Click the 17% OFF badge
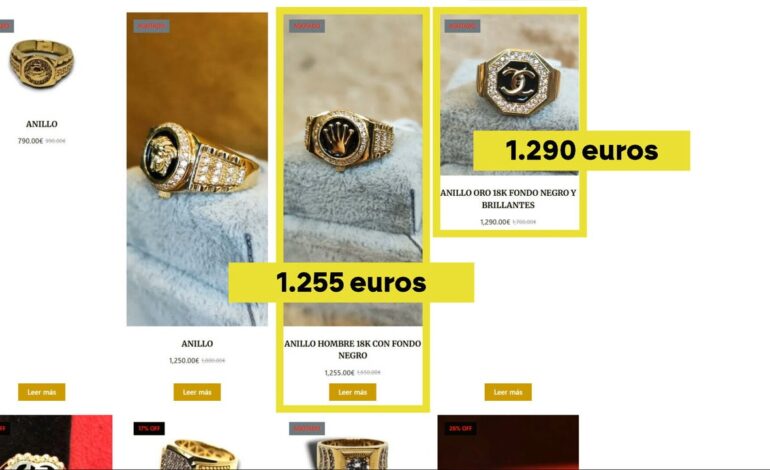 click(x=149, y=428)
